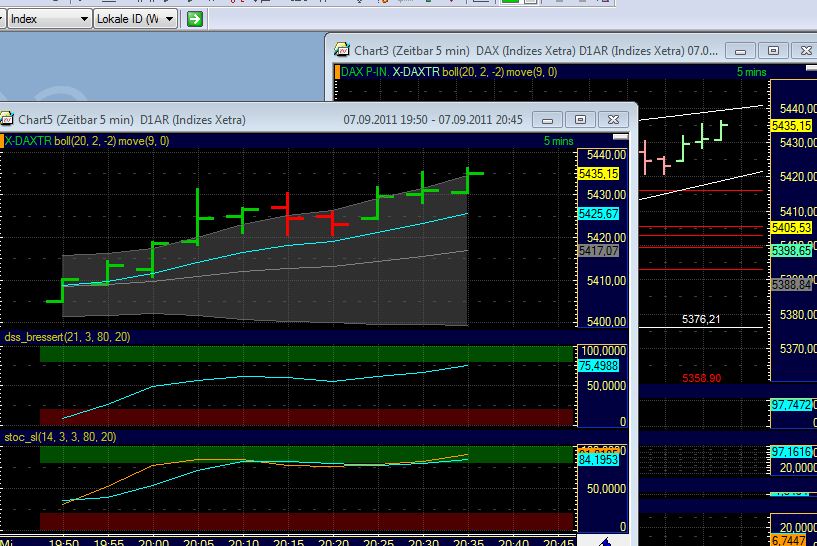Image resolution: width=817 pixels, height=546 pixels.
Task: Click orange marker left of Chart3 legend
Action: click(x=337, y=72)
